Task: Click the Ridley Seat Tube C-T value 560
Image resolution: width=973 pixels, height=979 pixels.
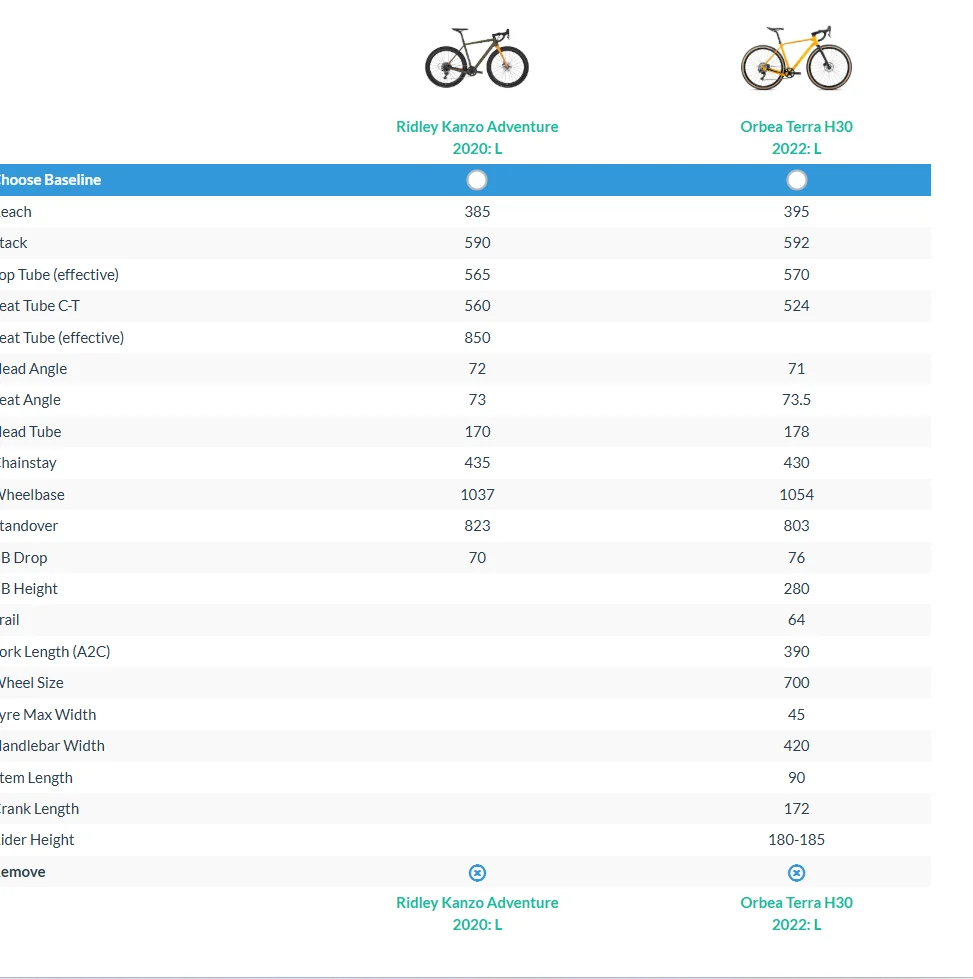Action: [x=477, y=306]
